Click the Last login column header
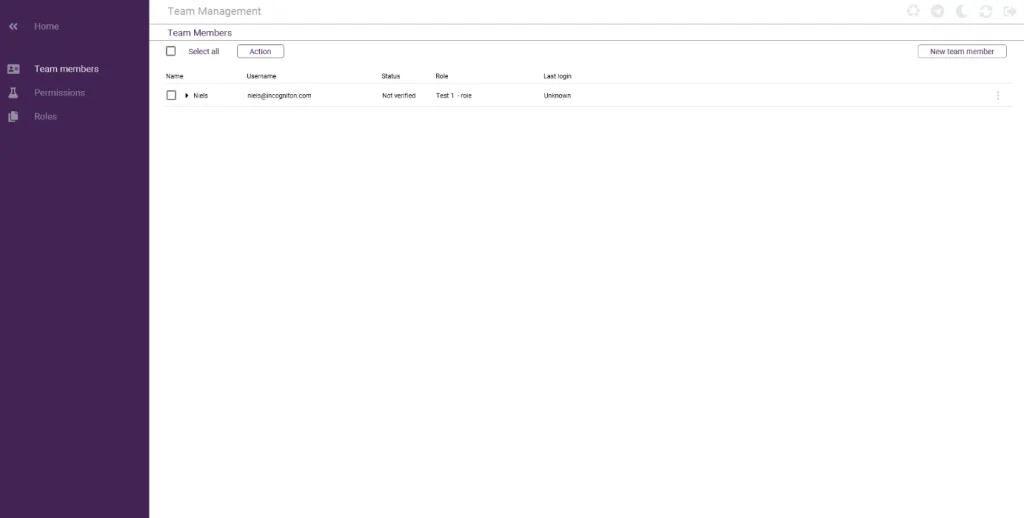 (x=557, y=76)
